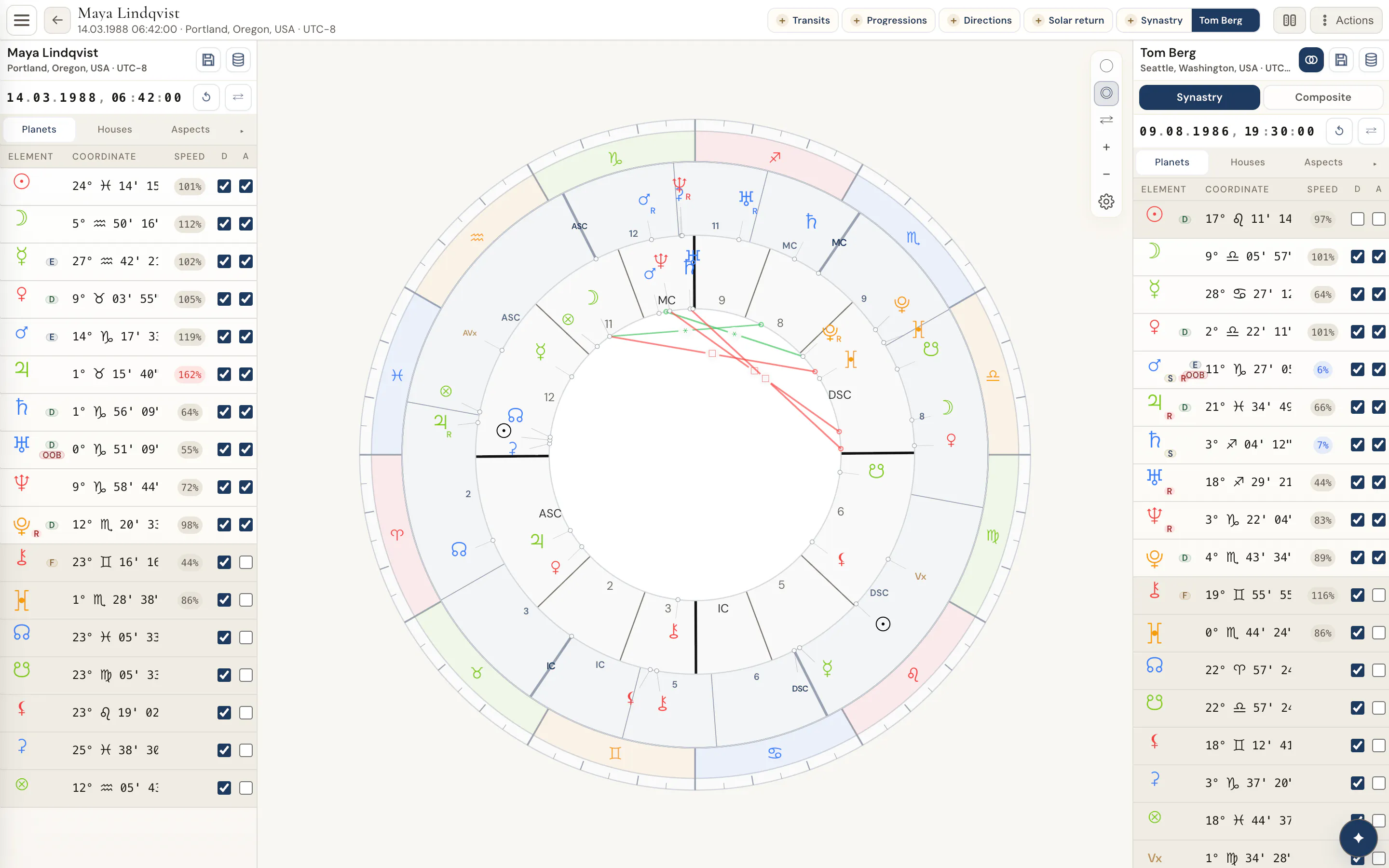Switch to Houses tab in Maya's panel

click(115, 129)
